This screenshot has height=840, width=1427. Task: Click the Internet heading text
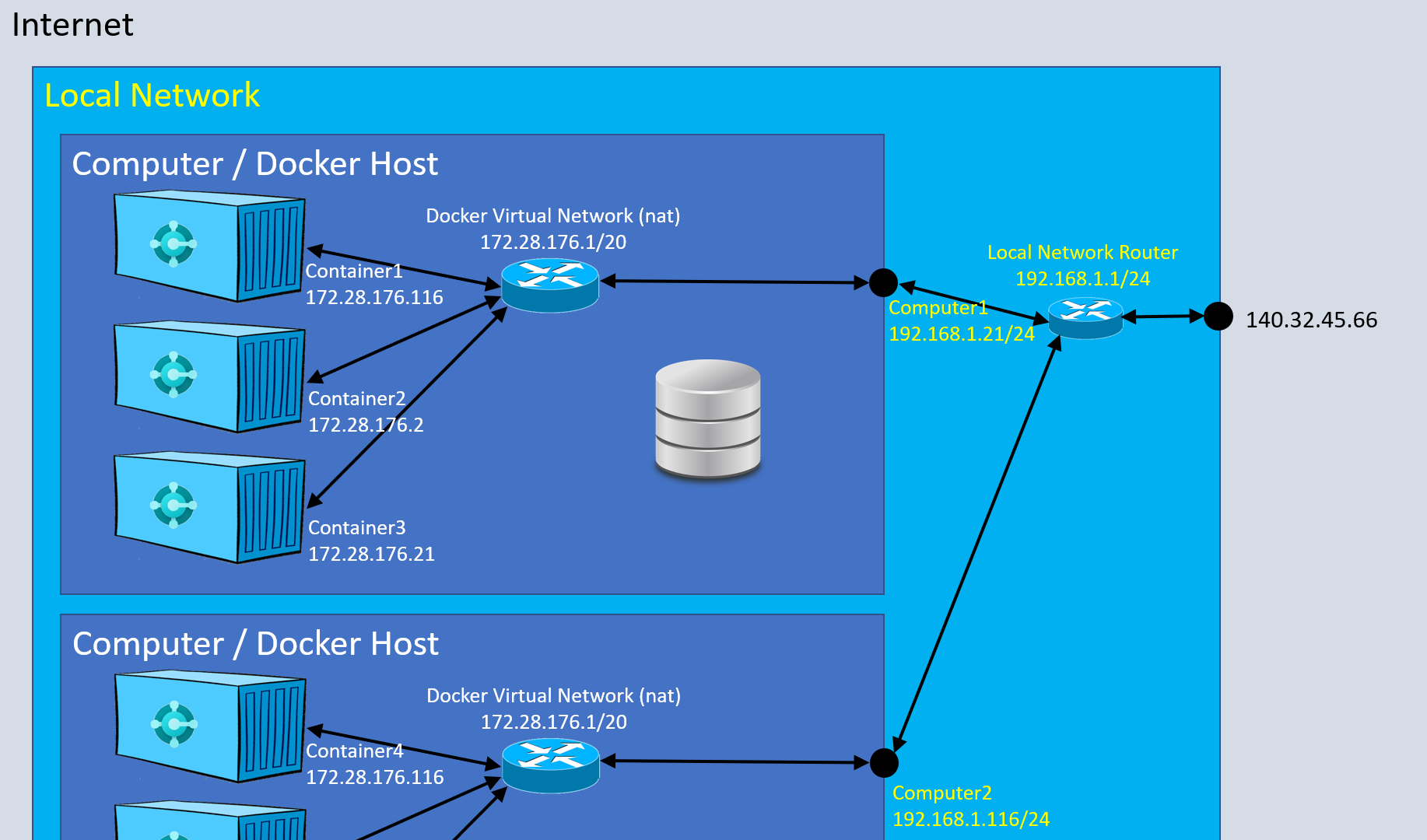[x=73, y=25]
